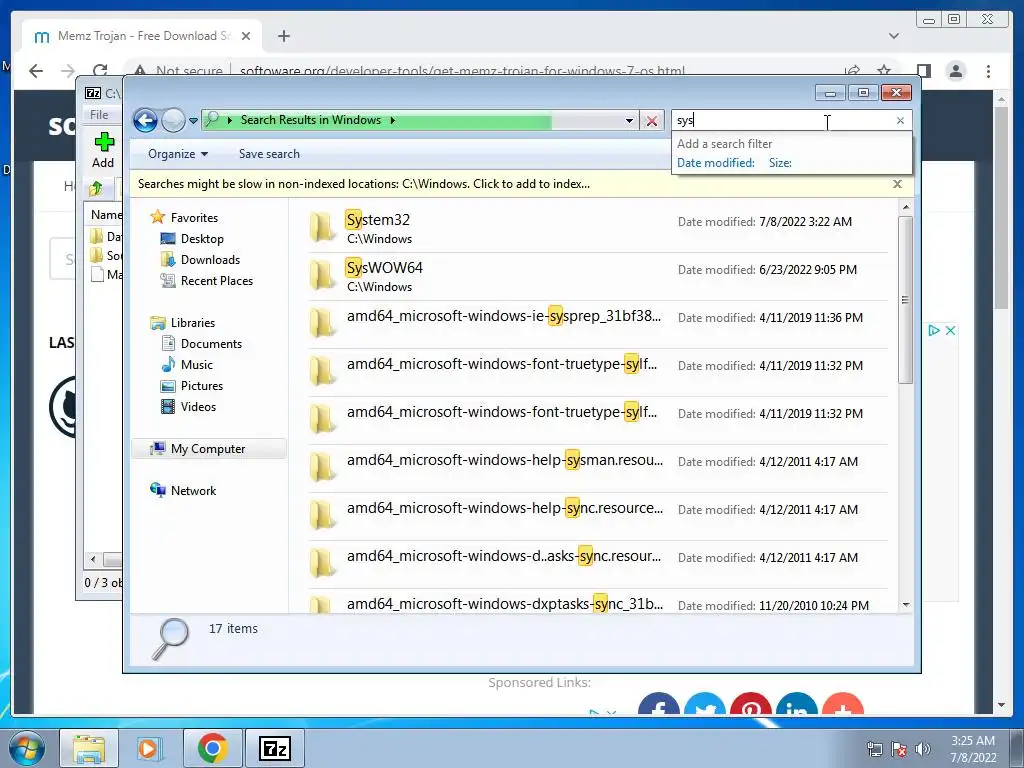The image size is (1024, 768).
Task: Dismiss the yellow info bar
Action: [897, 184]
